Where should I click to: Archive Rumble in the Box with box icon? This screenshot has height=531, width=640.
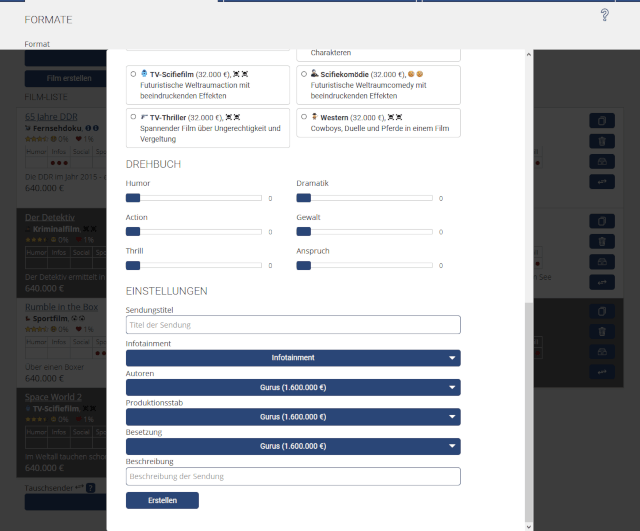click(602, 352)
